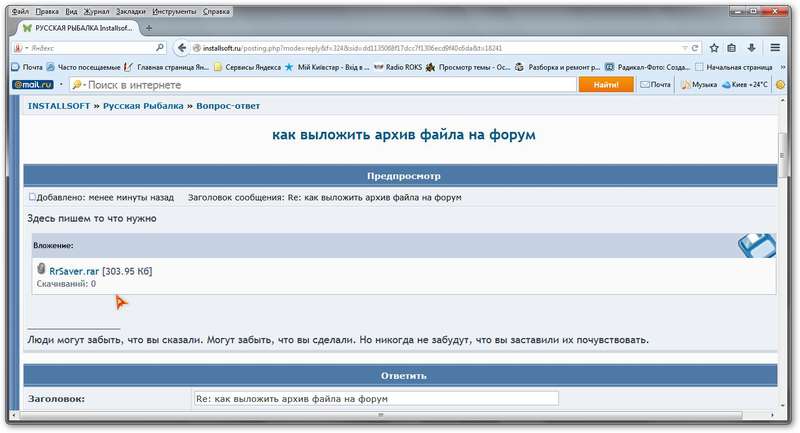The image size is (800, 433).
Task: Open the Журнал menu
Action: click(x=96, y=11)
